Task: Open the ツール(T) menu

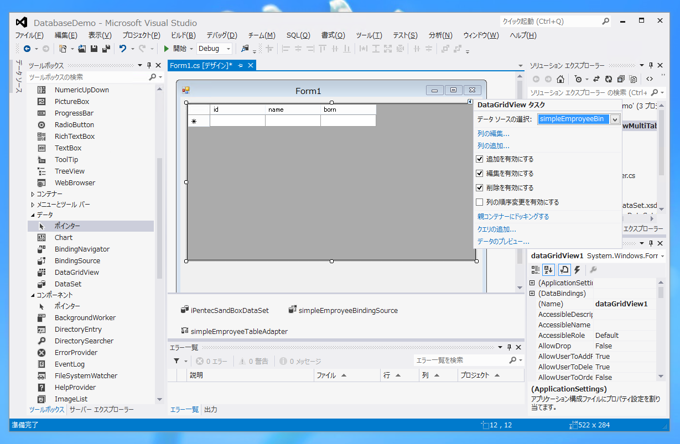Action: [x=369, y=36]
